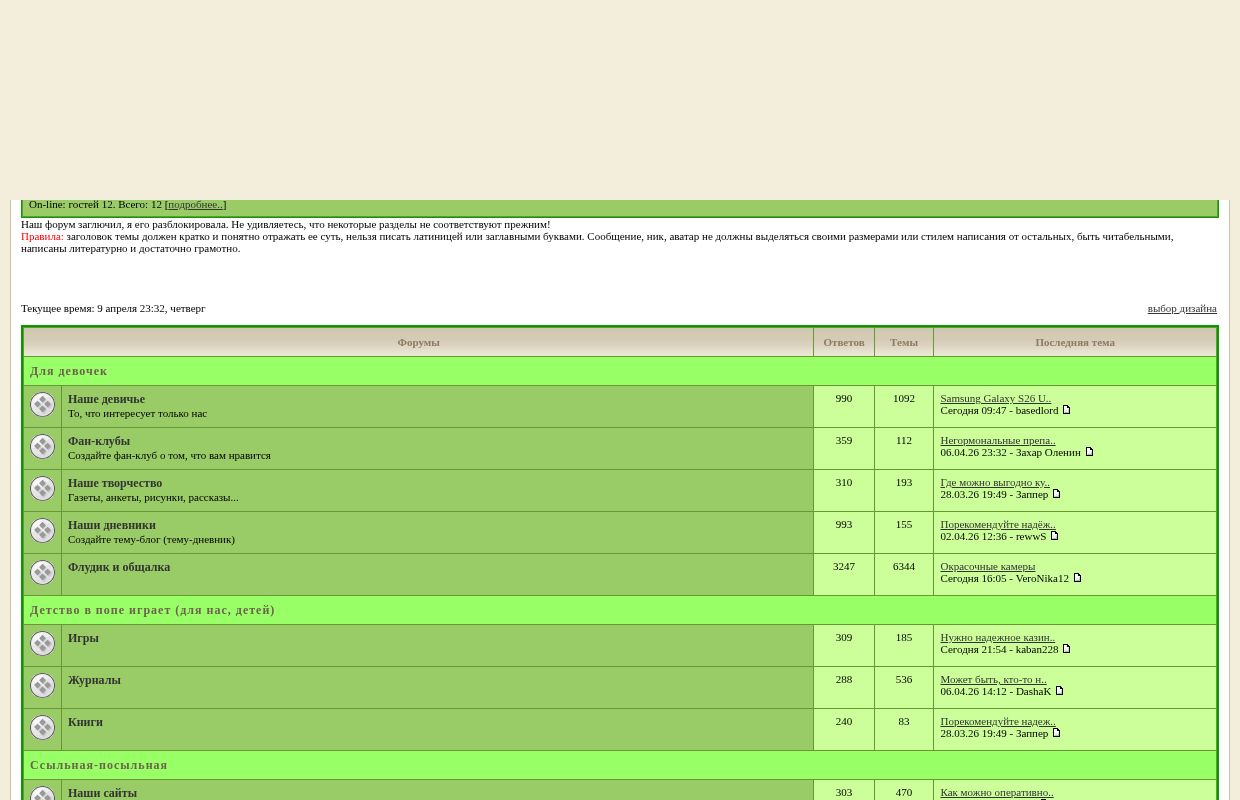This screenshot has width=1240, height=800.
Task: Click the forum status icon beside Игры
Action: point(42,643)
